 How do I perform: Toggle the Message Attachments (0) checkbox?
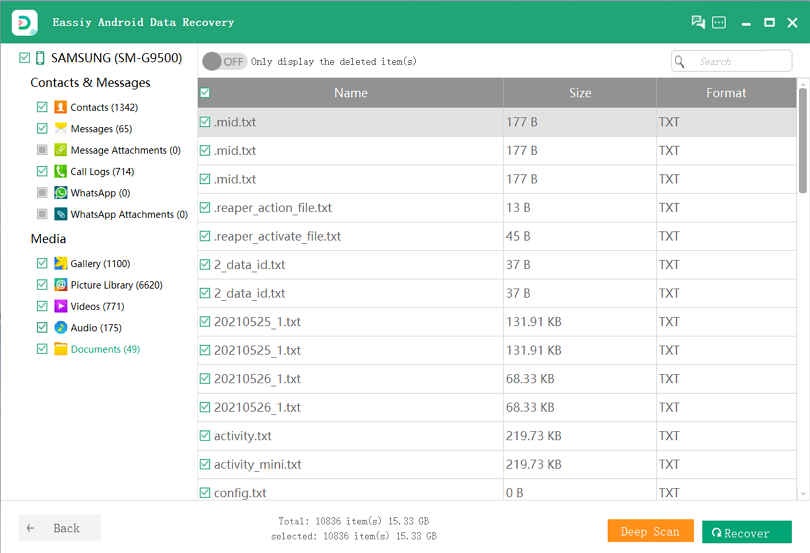coord(42,150)
